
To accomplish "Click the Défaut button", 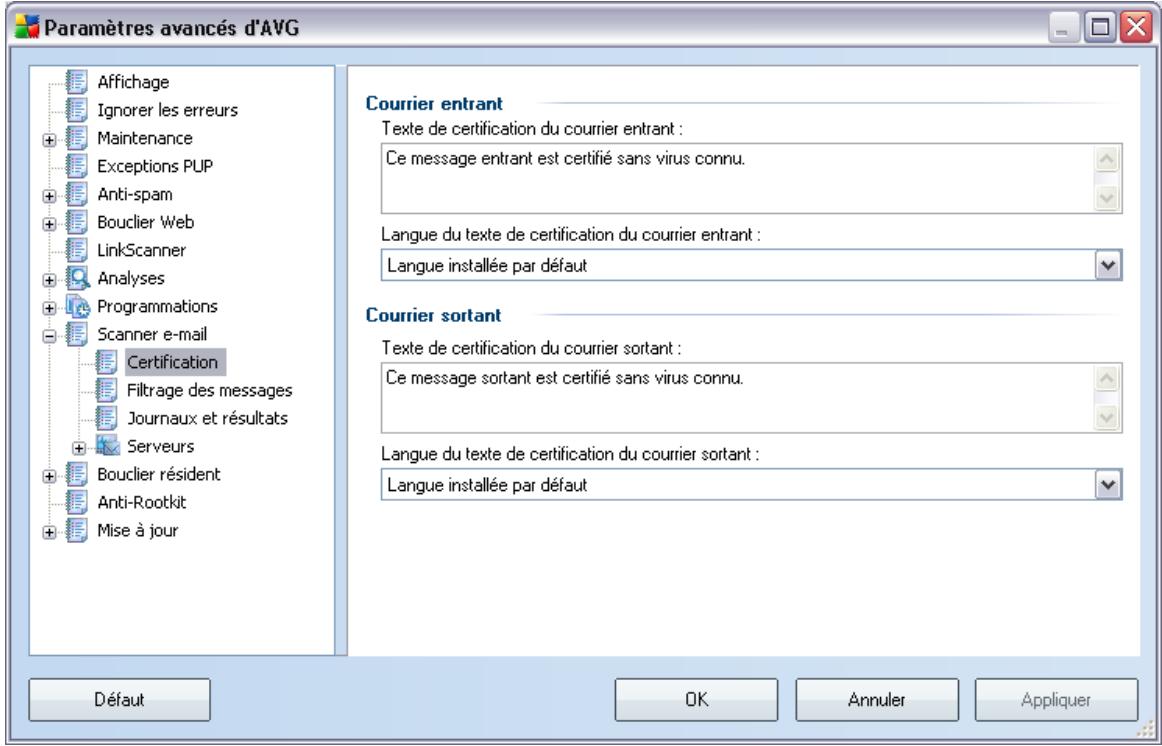I will pos(119,700).
